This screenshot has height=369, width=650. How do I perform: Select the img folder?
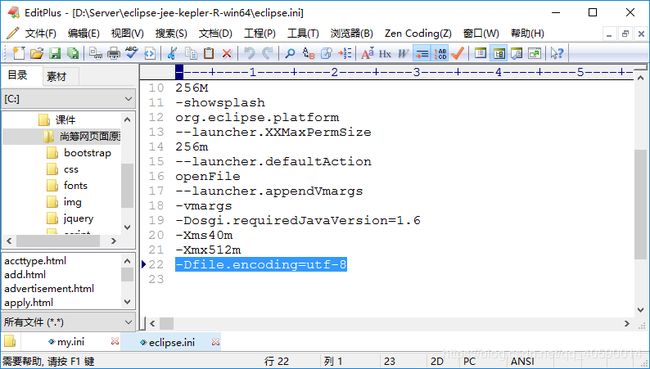(72, 202)
